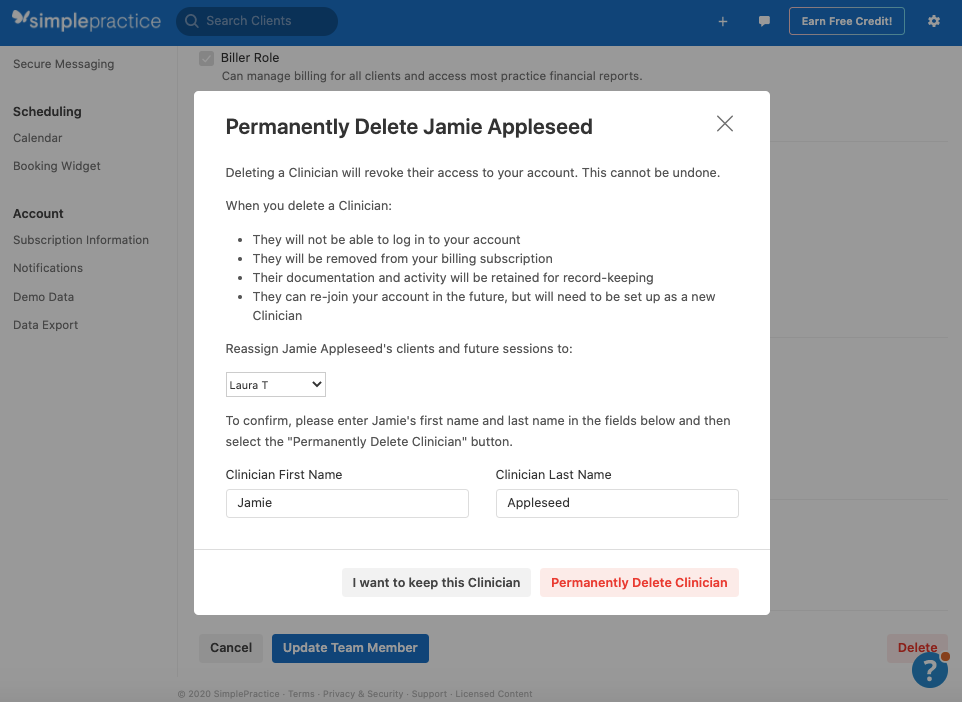Toggle the Biller Role checkbox
The image size is (962, 702).
click(x=206, y=57)
